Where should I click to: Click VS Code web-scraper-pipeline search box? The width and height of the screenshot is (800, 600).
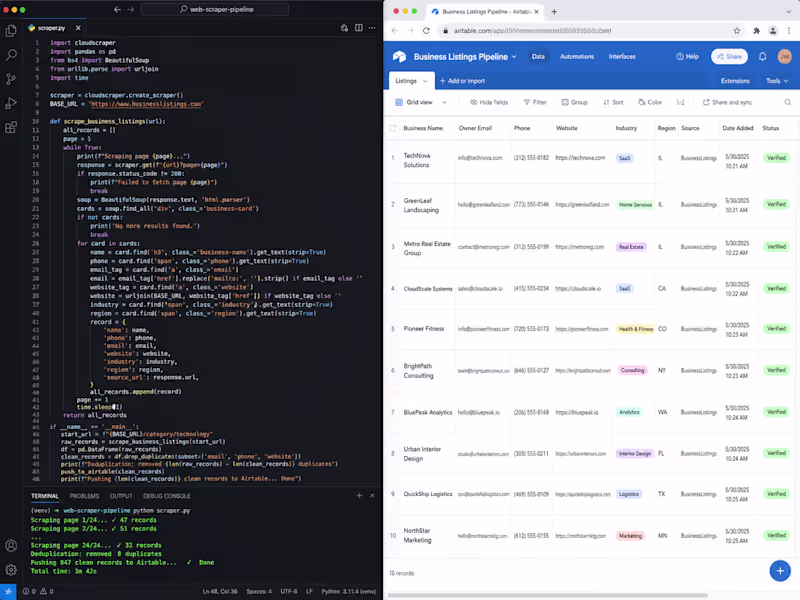coord(215,9)
